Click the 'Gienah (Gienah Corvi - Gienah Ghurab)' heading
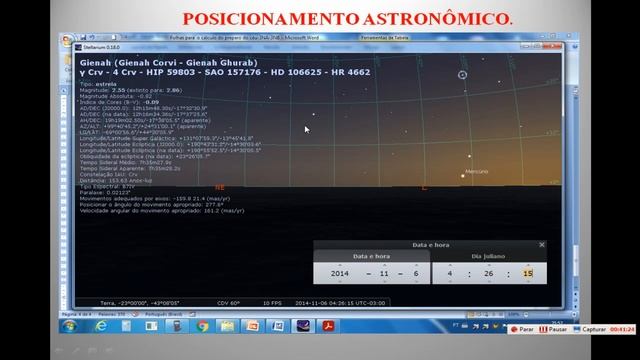The image size is (640, 360). (169, 63)
